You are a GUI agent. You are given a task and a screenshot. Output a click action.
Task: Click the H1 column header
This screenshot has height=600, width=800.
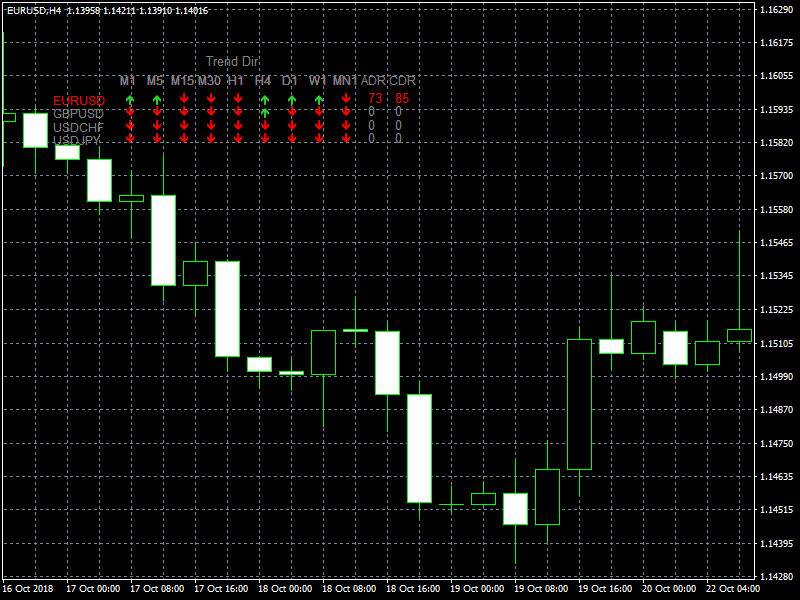tap(236, 81)
